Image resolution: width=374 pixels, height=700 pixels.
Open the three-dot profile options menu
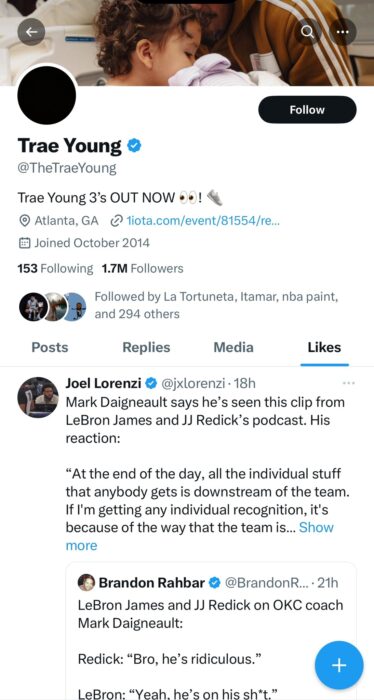pos(343,32)
